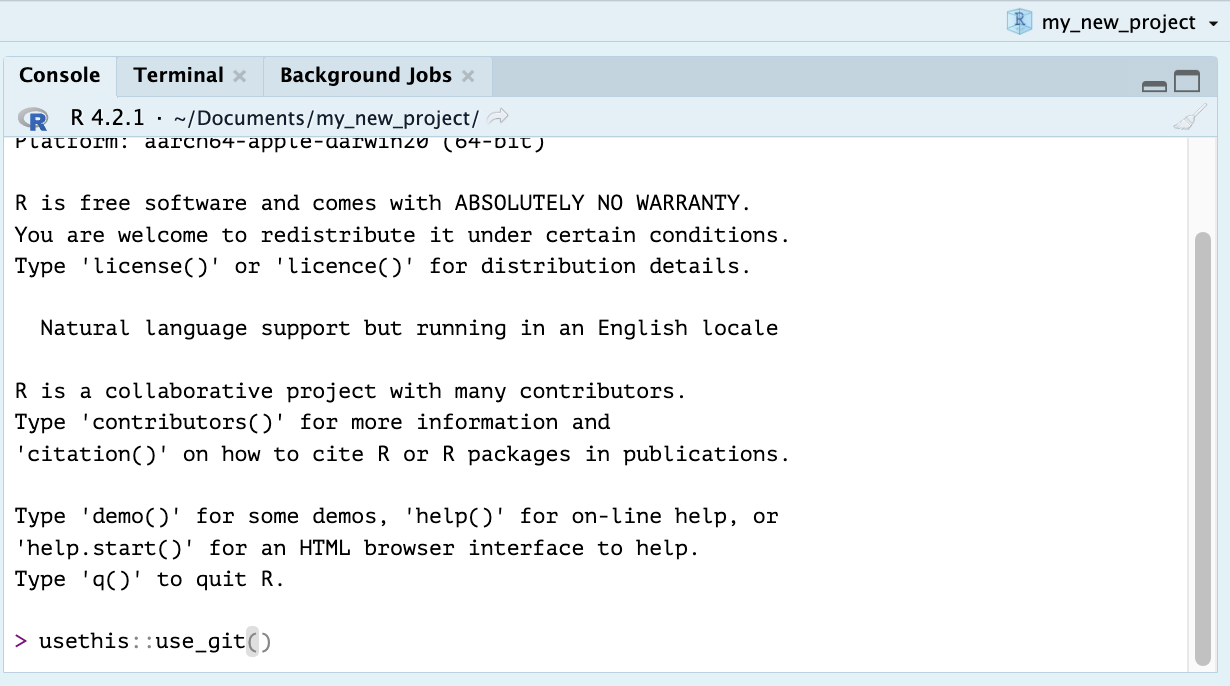The height and width of the screenshot is (686, 1230).
Task: Click the view working directory arrow icon
Action: point(498,117)
